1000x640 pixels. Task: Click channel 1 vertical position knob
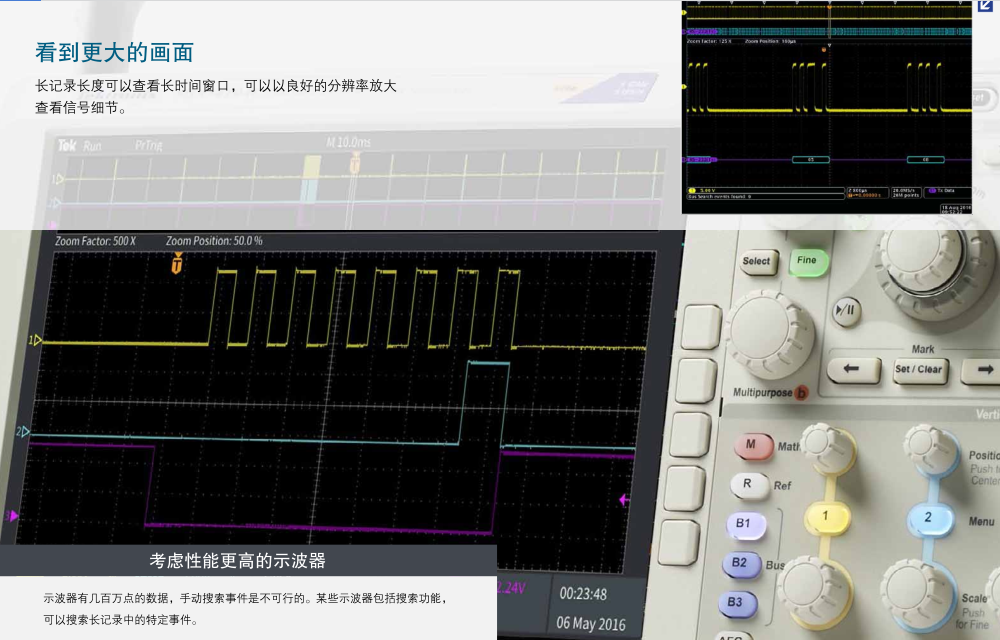pos(827,446)
